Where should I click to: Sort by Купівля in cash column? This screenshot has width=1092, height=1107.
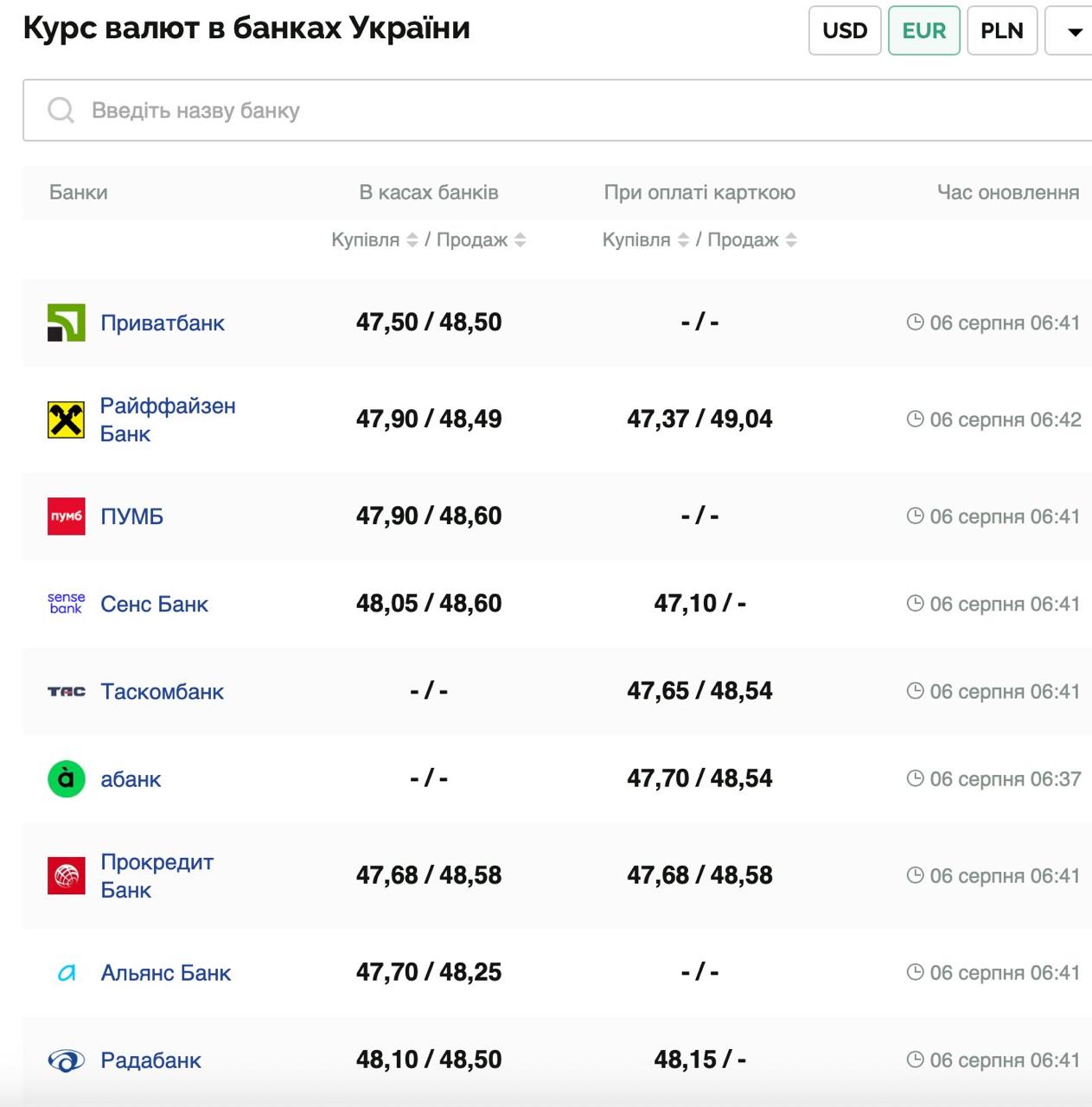pyautogui.click(x=412, y=240)
